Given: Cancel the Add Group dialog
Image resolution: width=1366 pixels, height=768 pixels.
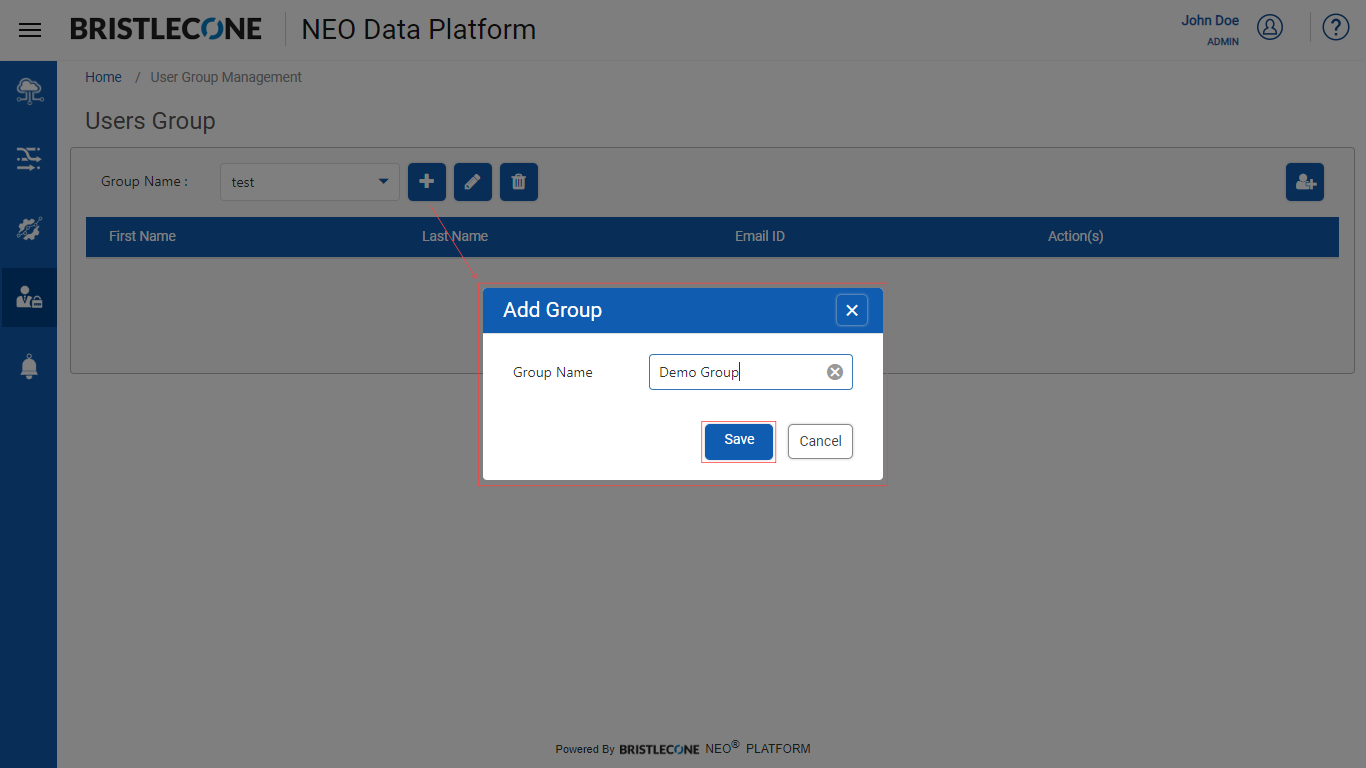Looking at the screenshot, I should tap(820, 441).
